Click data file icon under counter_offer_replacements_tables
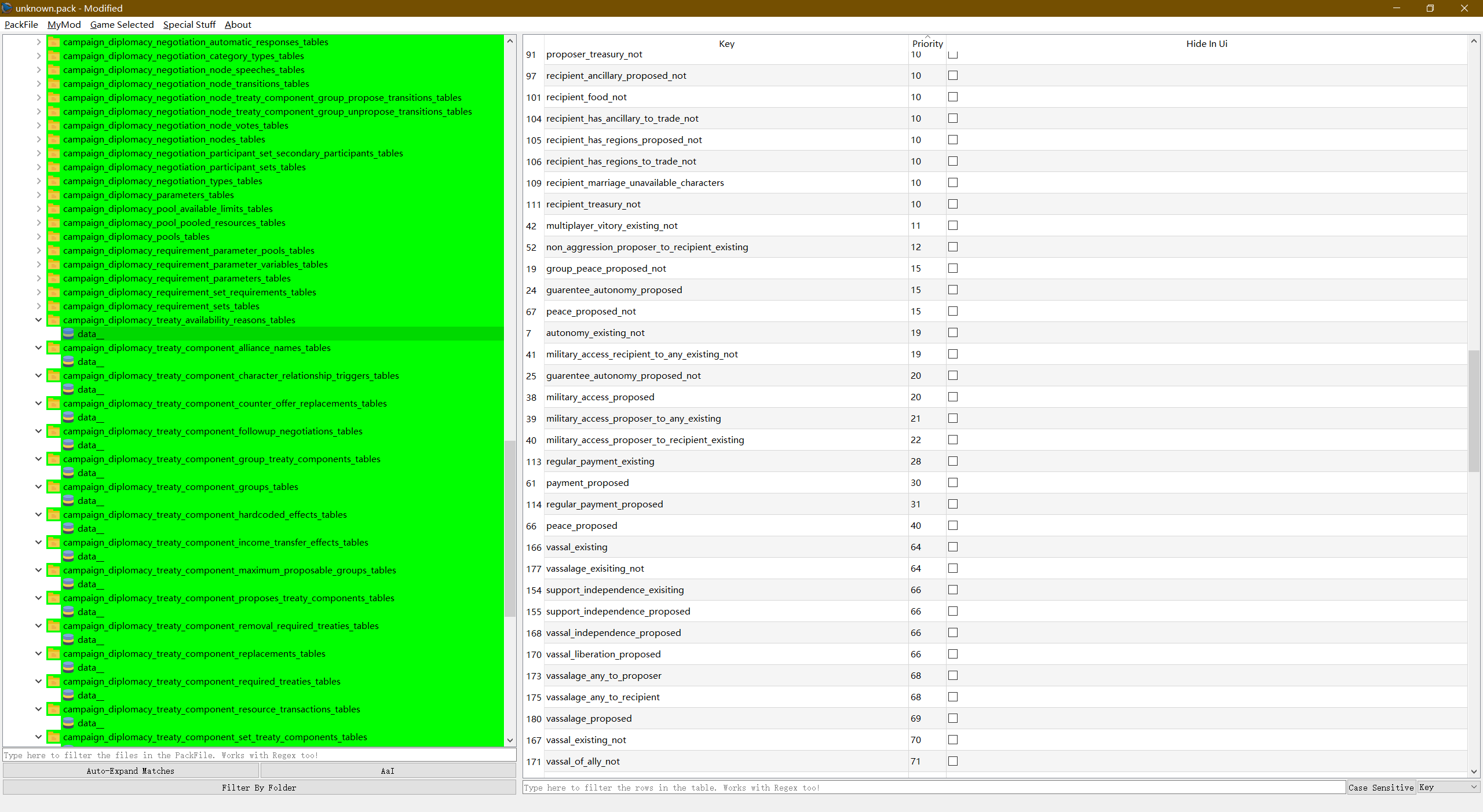Viewport: 1483px width, 812px height. point(68,417)
